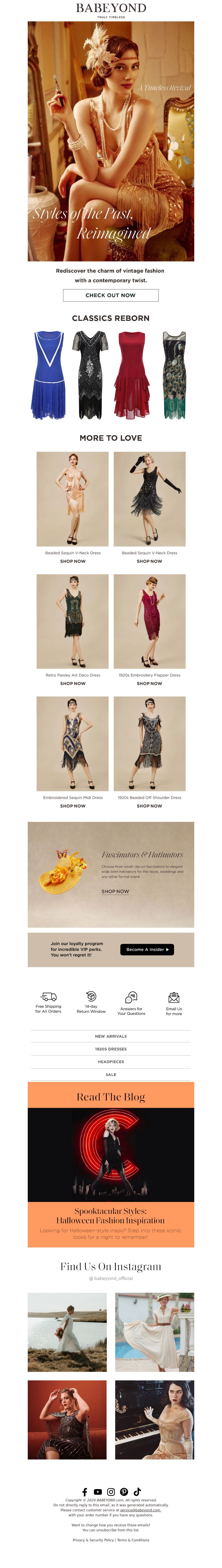Open the Privacy & Security Policy link
222x1568 pixels.
pos(93,1539)
